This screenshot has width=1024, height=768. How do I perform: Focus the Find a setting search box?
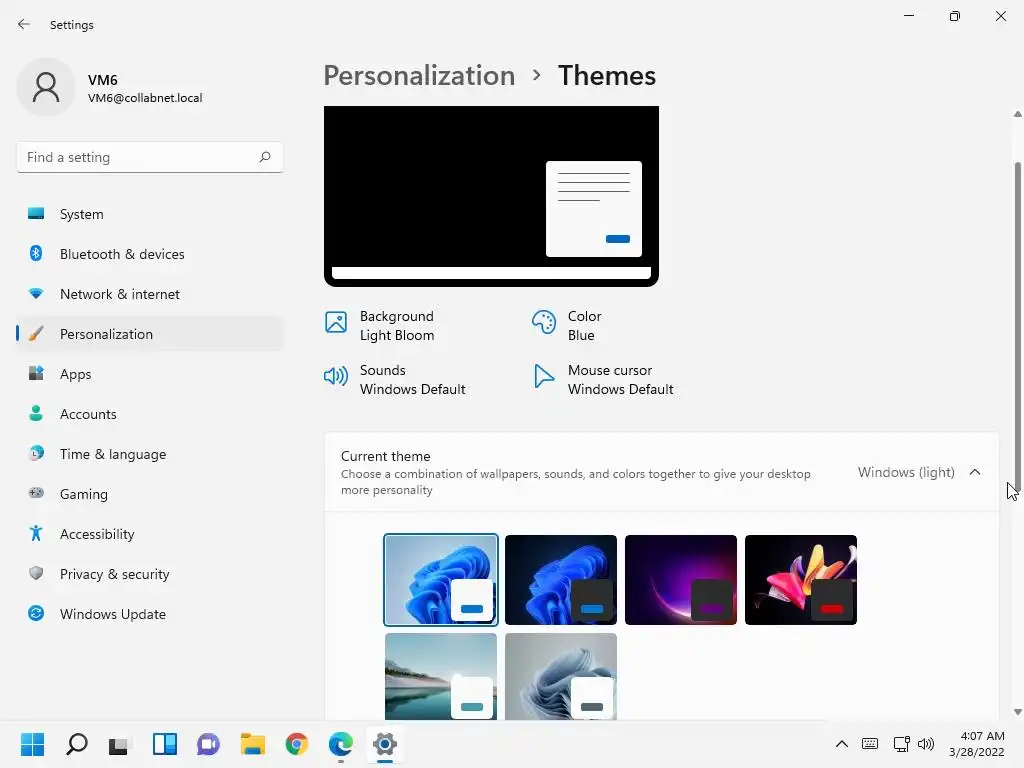pos(150,157)
